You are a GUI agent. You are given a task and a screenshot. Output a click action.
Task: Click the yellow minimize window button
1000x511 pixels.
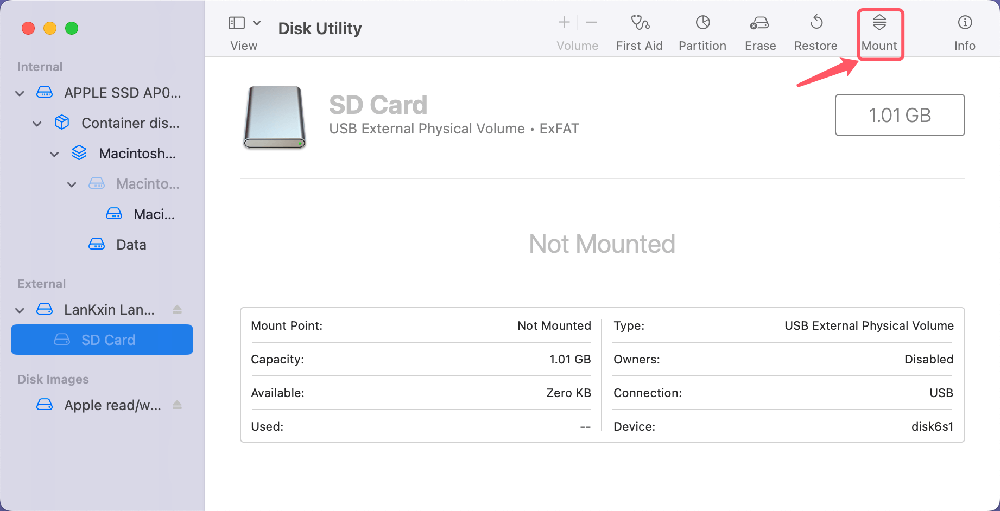(x=50, y=28)
